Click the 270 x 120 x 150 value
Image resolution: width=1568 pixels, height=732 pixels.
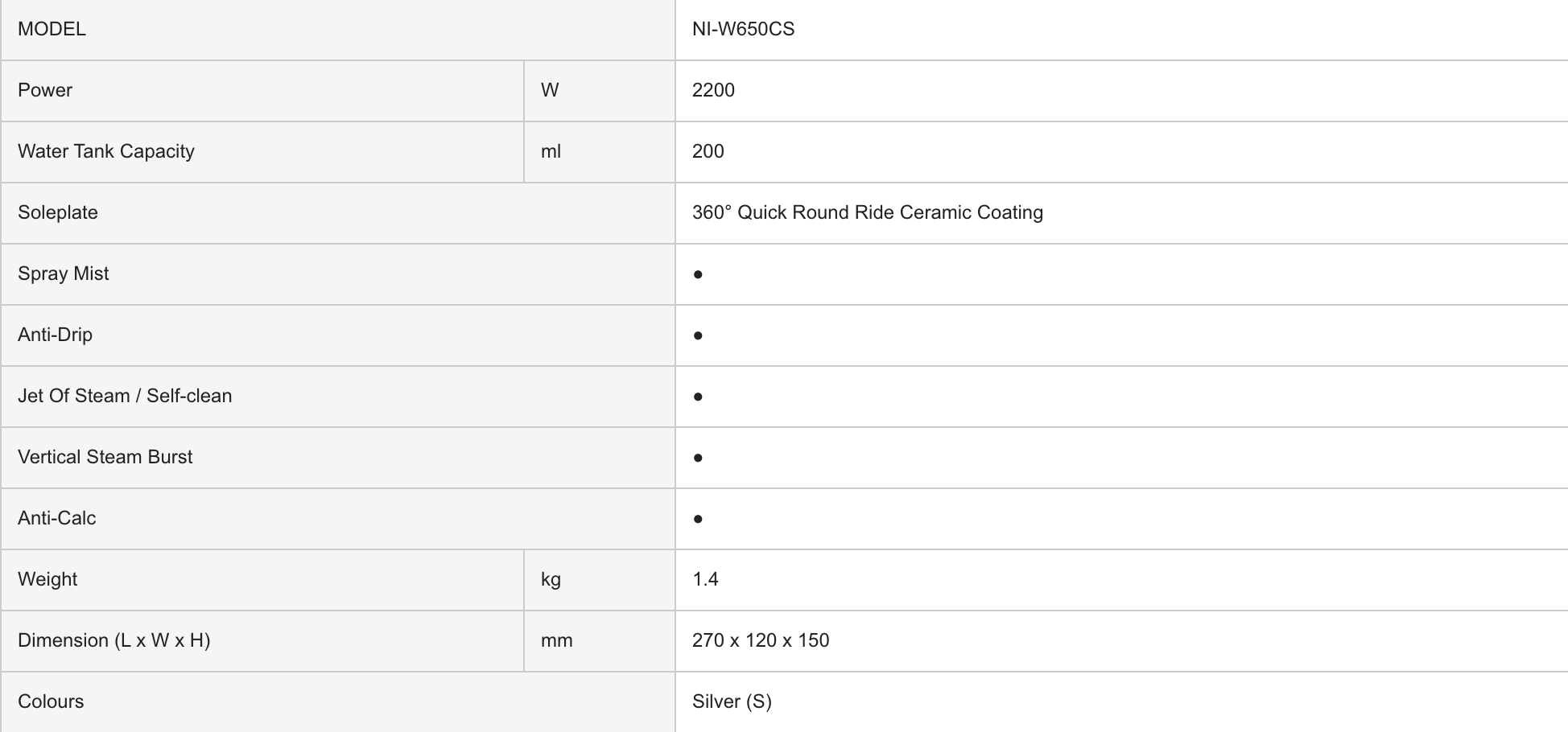tap(760, 640)
